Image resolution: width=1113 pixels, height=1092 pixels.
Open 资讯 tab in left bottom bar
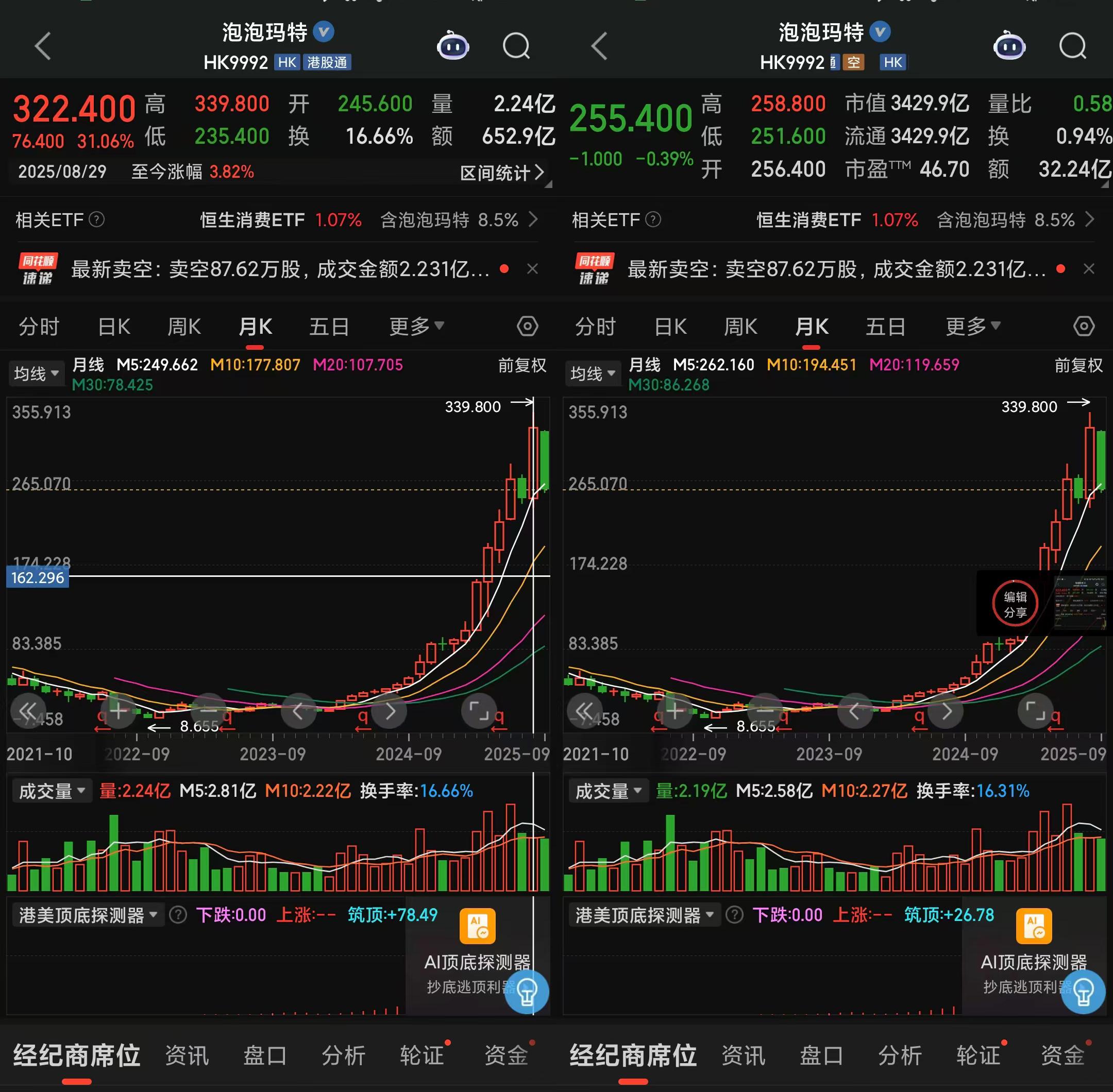(187, 1055)
